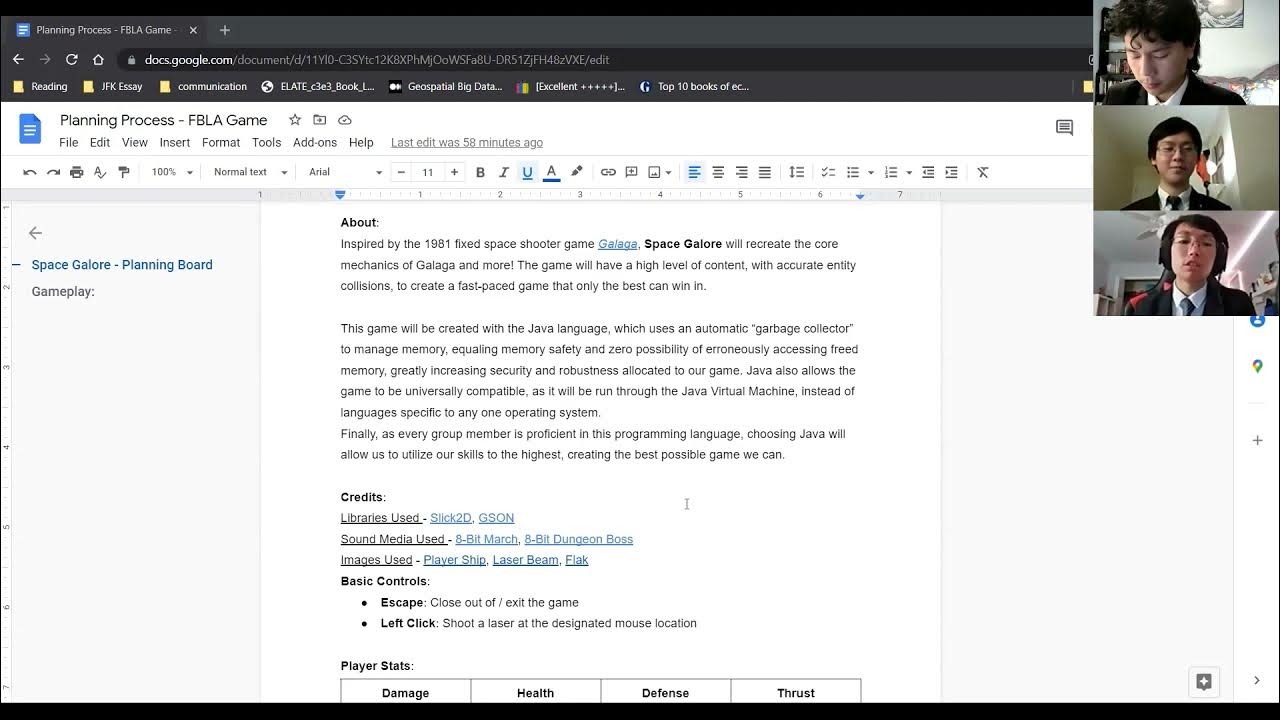
Task: Toggle Bold formatting
Action: 480,172
